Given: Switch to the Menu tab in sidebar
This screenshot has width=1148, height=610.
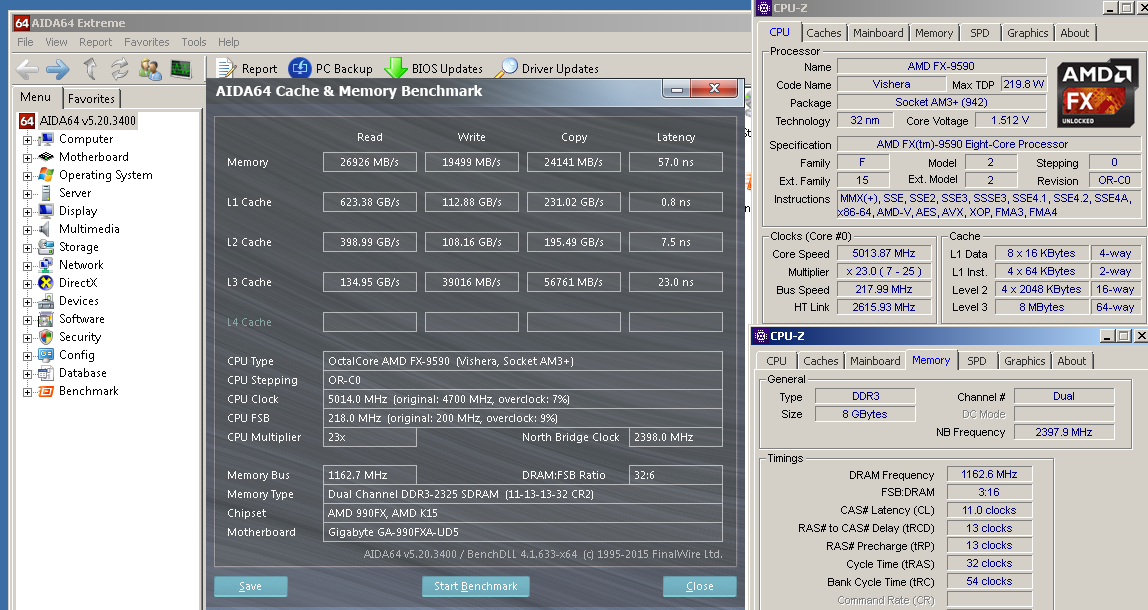Looking at the screenshot, I should pos(36,97).
